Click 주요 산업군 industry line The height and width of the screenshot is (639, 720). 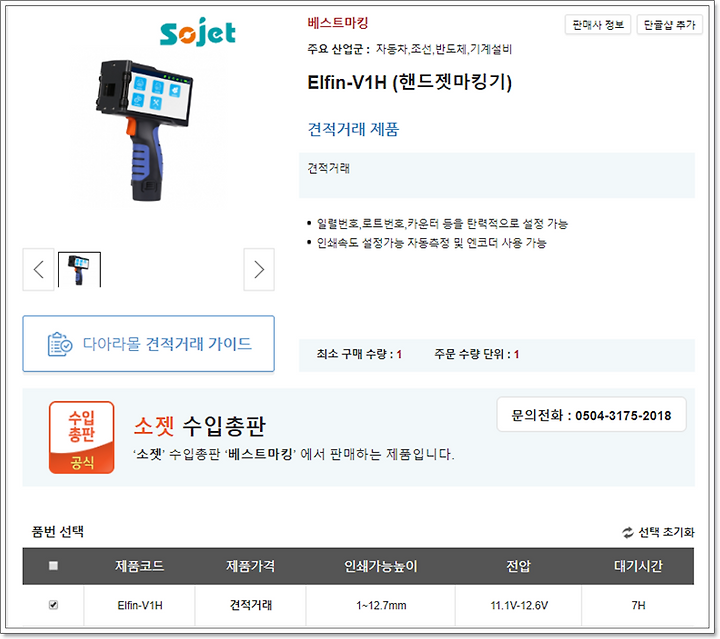coord(410,49)
